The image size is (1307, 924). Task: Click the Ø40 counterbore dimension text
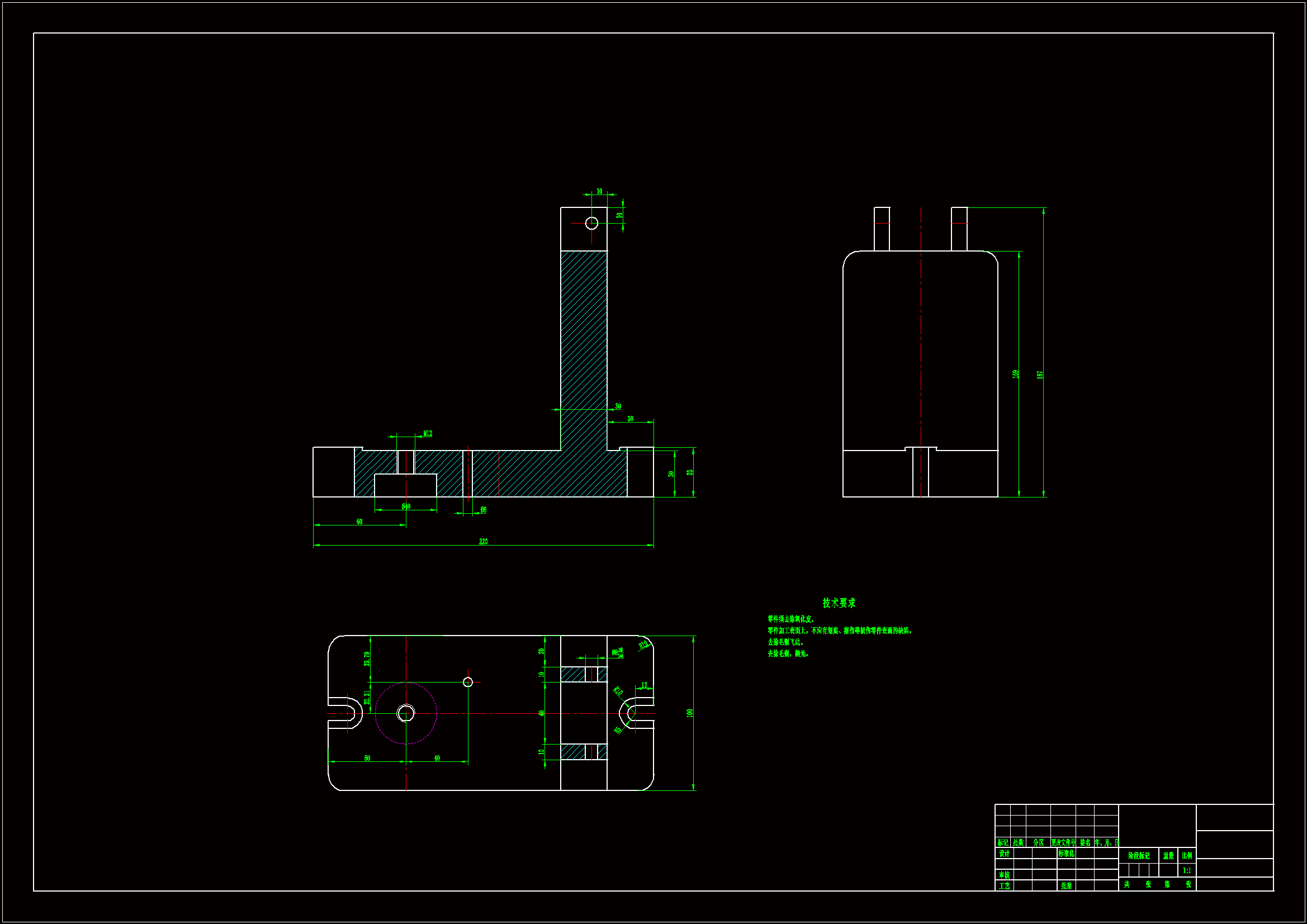(406, 506)
